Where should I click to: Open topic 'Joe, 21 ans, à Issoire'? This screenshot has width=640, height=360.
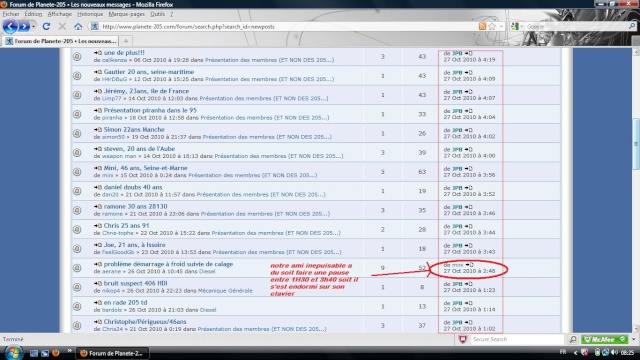click(134, 245)
